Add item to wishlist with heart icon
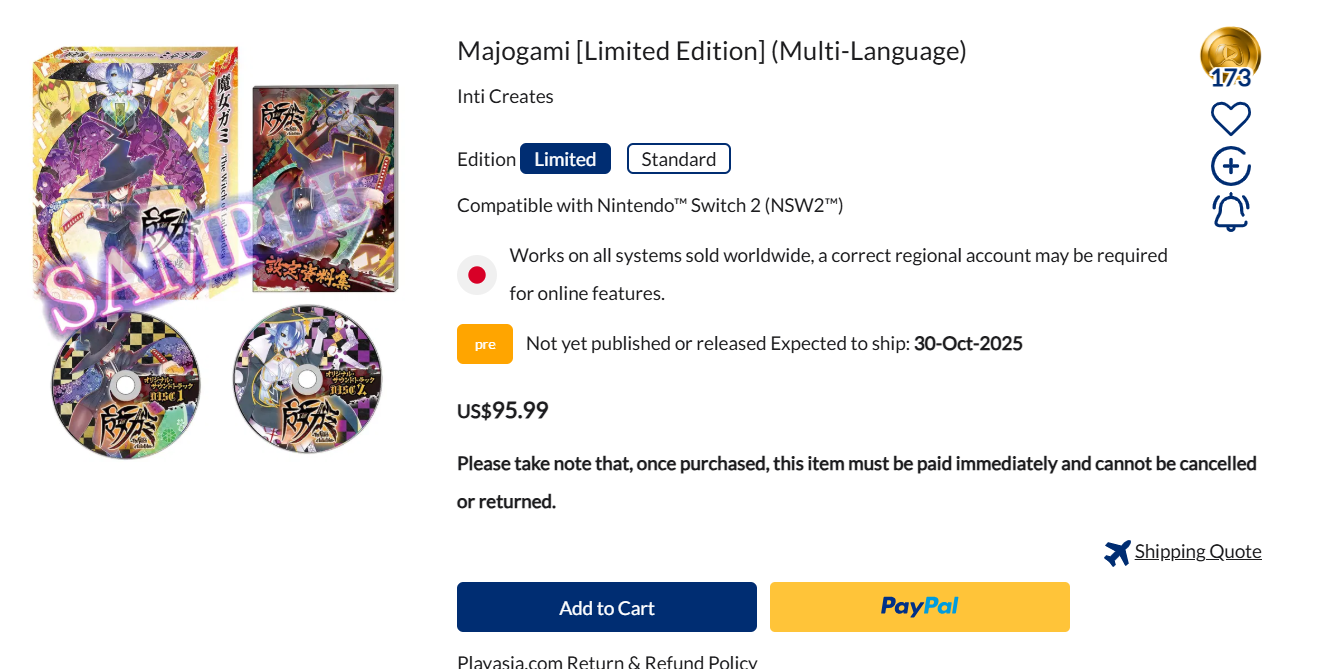Image resolution: width=1323 pixels, height=669 pixels. tap(1230, 119)
